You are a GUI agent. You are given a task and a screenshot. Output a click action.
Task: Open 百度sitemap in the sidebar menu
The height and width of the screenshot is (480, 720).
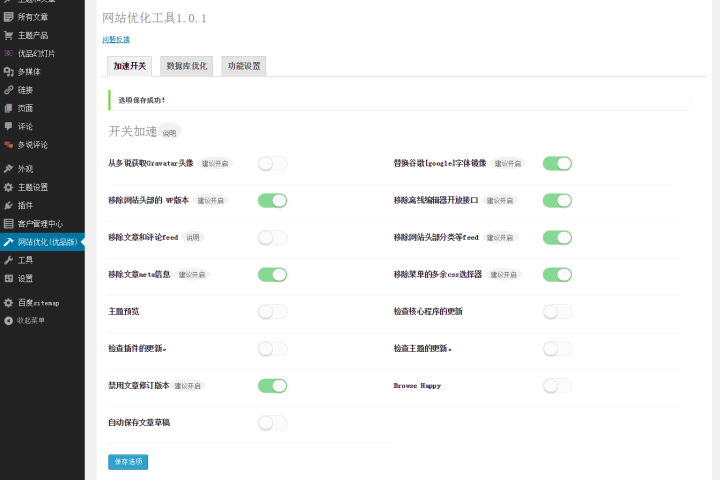(38, 302)
